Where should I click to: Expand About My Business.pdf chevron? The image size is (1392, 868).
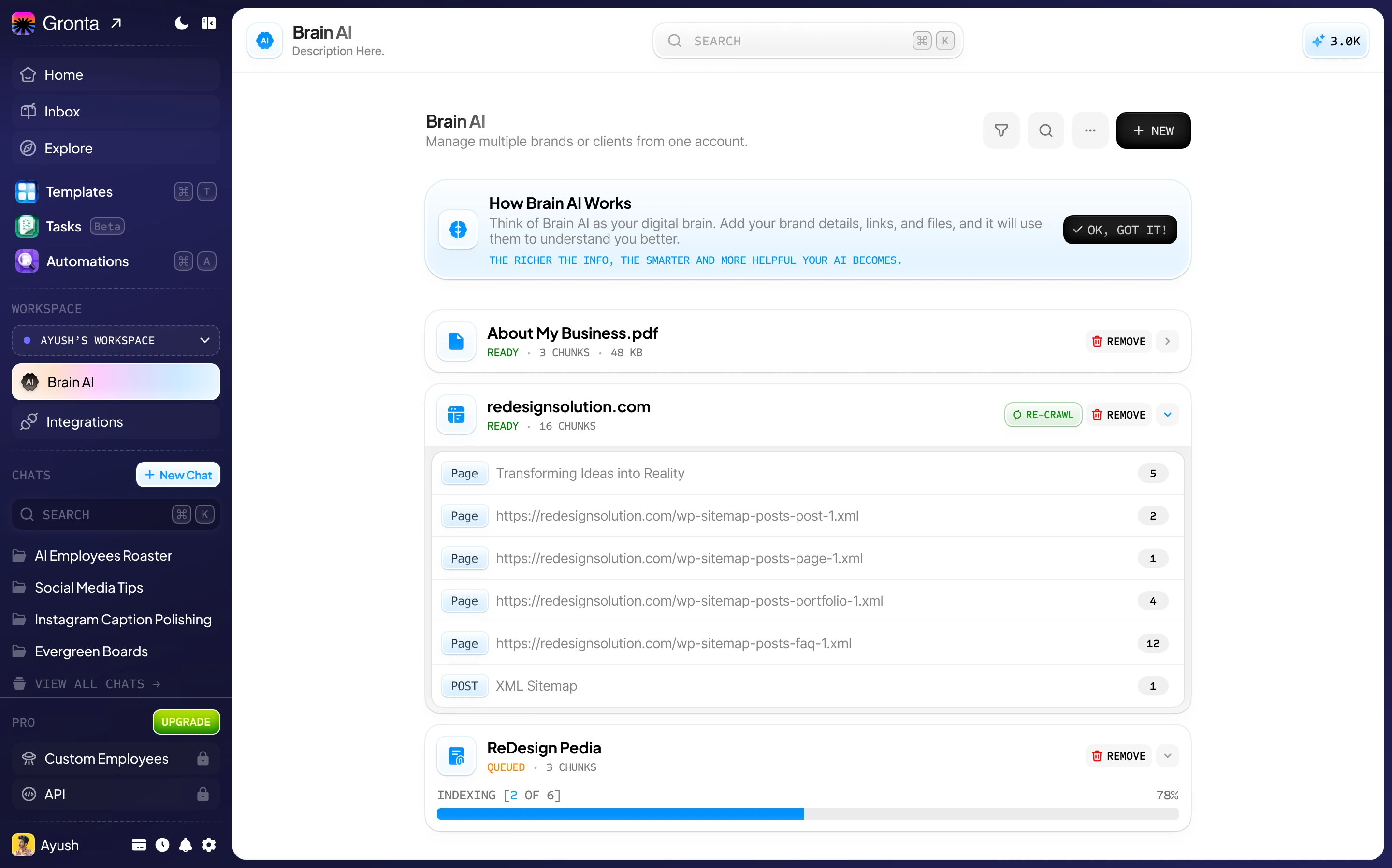pos(1167,342)
